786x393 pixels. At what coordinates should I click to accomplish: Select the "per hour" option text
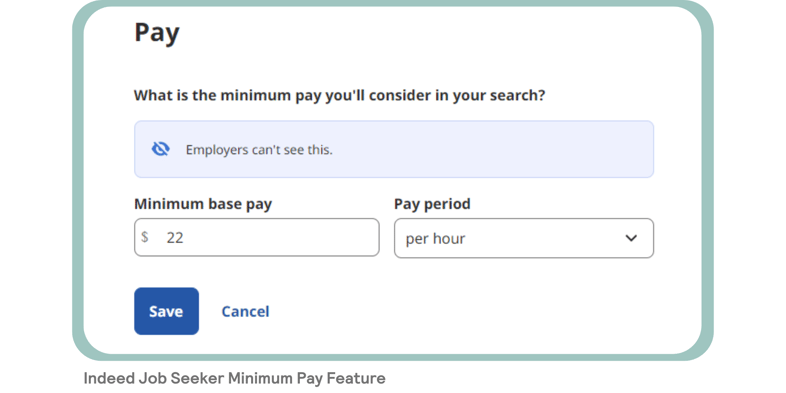click(435, 239)
